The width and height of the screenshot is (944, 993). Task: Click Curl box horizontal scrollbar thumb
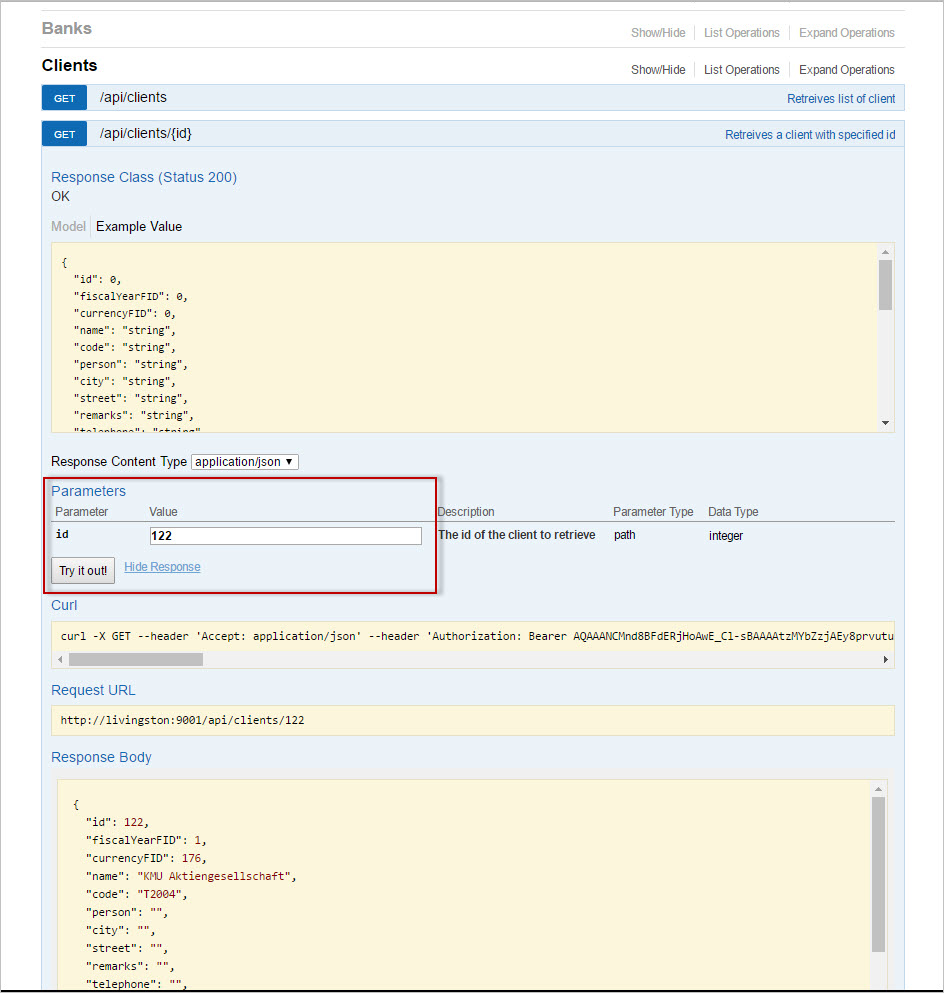pyautogui.click(x=135, y=660)
